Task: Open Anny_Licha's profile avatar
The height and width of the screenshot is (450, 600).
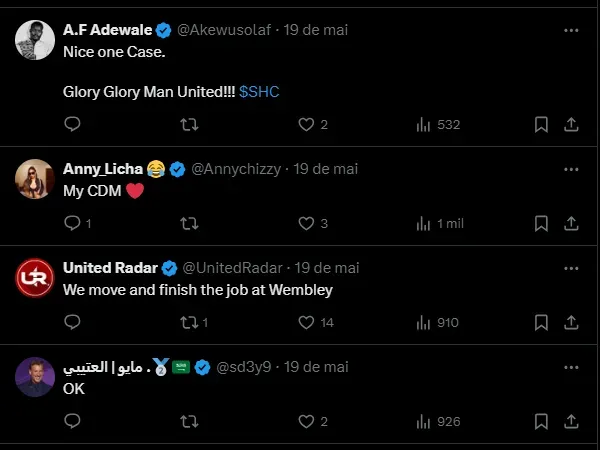Action: (35, 178)
